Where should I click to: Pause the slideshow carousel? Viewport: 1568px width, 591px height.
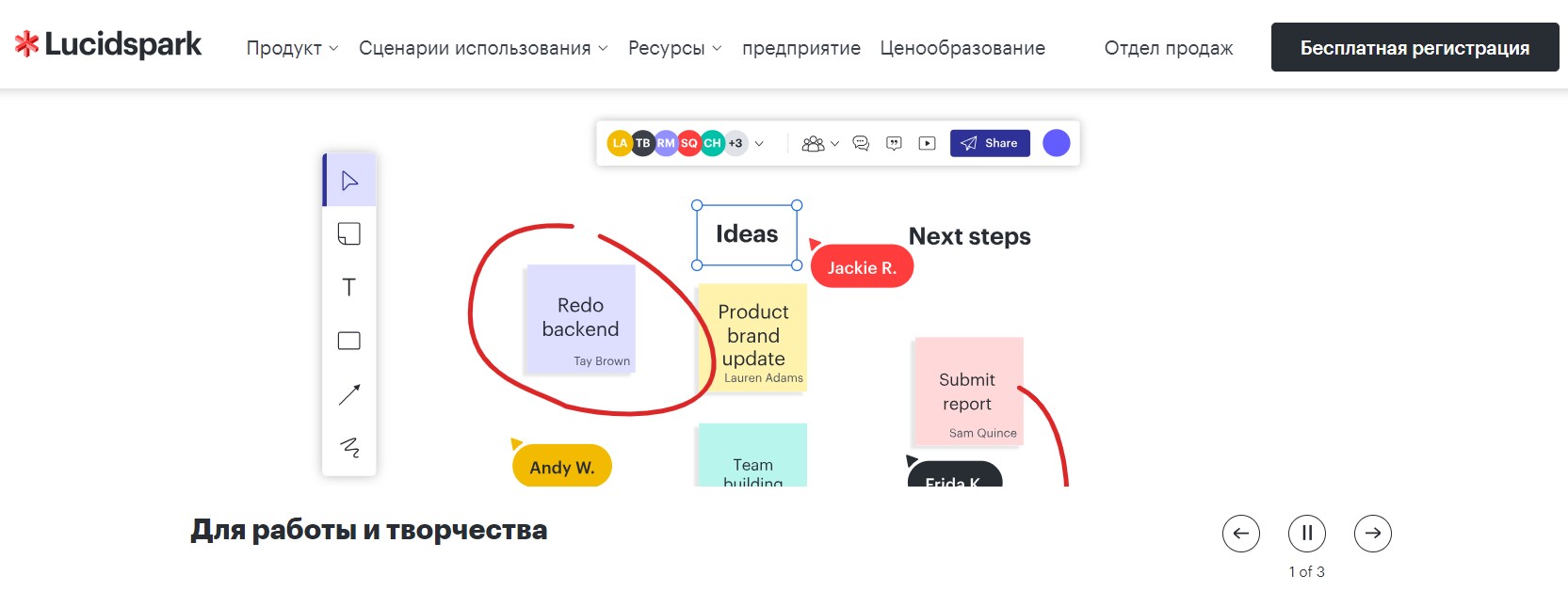pos(1307,534)
